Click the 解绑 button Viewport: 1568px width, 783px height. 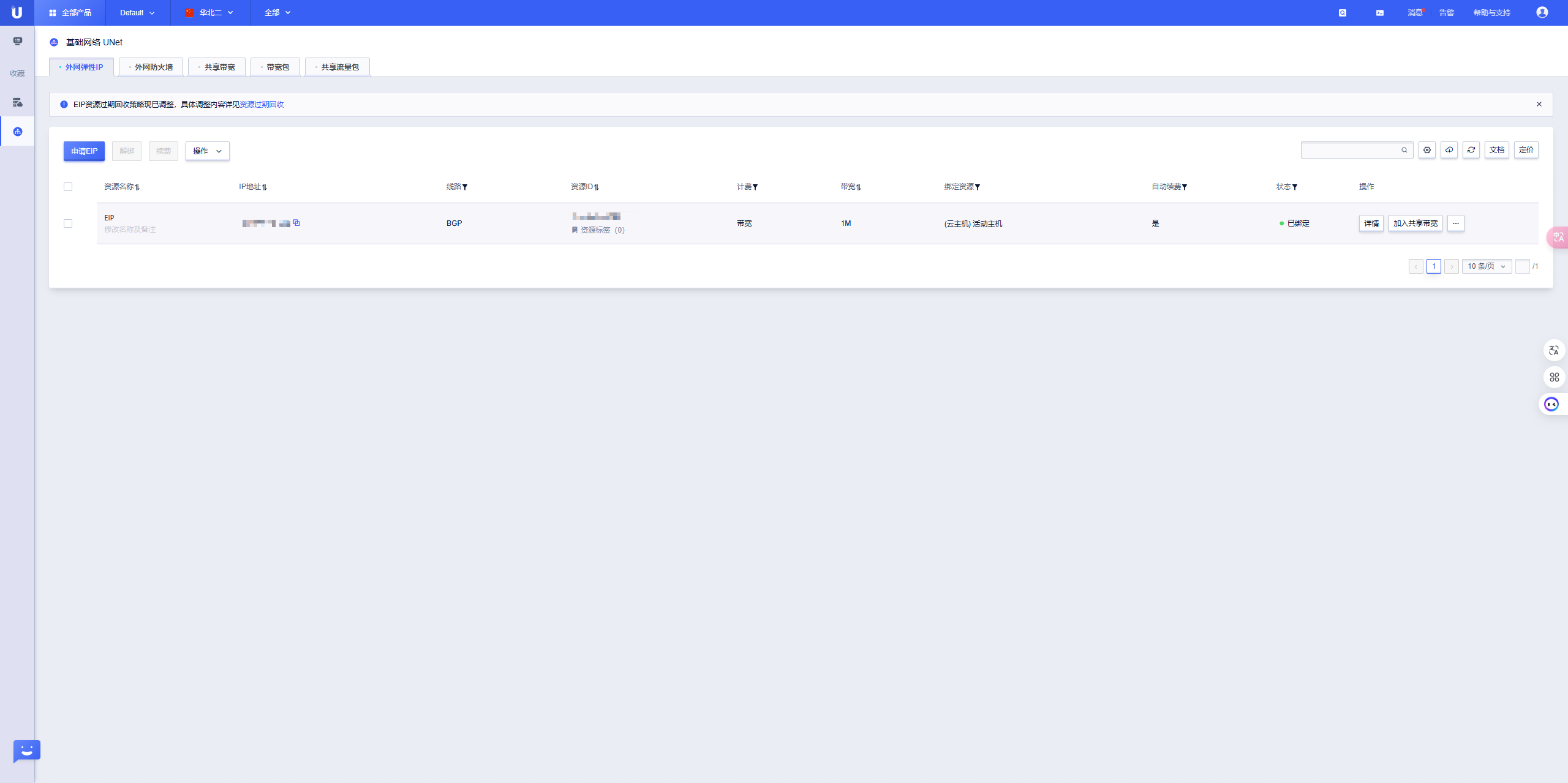pyautogui.click(x=127, y=151)
